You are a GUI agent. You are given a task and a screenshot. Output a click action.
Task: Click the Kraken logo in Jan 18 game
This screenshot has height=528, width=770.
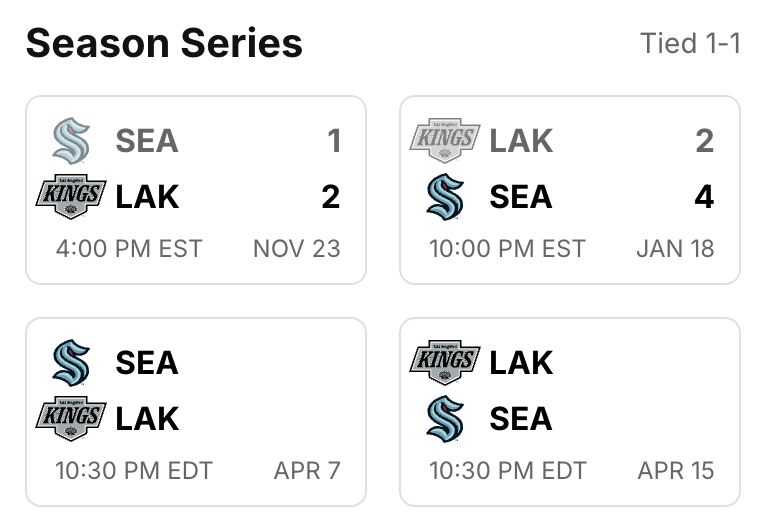point(445,196)
